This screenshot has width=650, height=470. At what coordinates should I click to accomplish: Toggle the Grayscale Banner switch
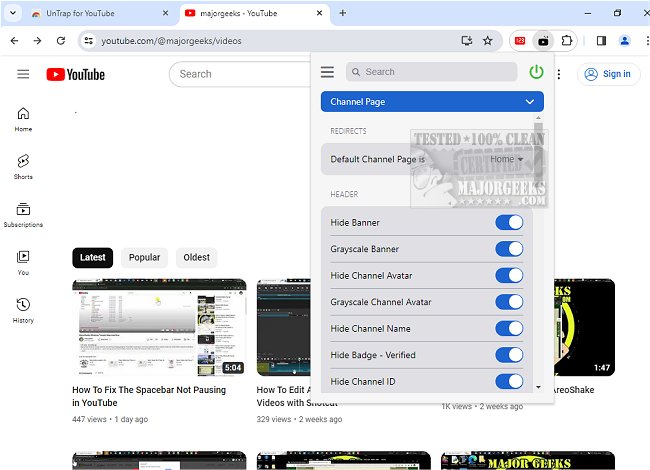coord(509,249)
